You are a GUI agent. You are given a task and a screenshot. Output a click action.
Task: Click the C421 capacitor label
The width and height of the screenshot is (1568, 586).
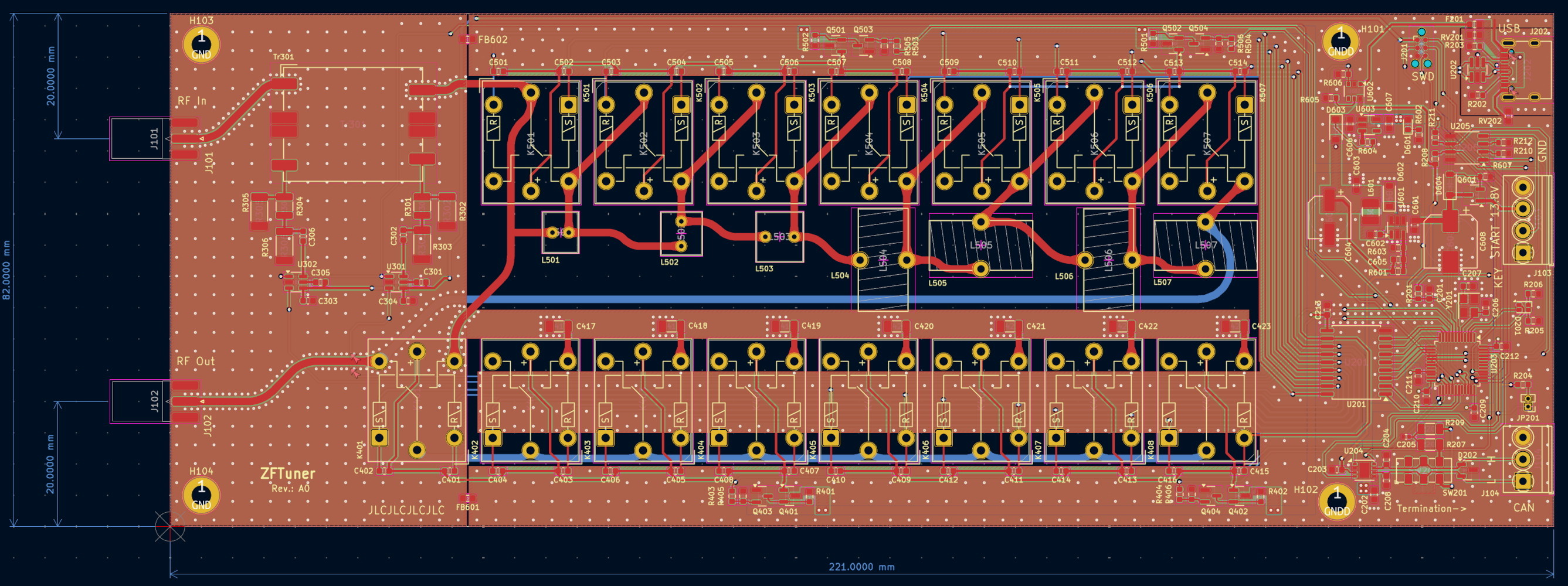pyautogui.click(x=1036, y=327)
